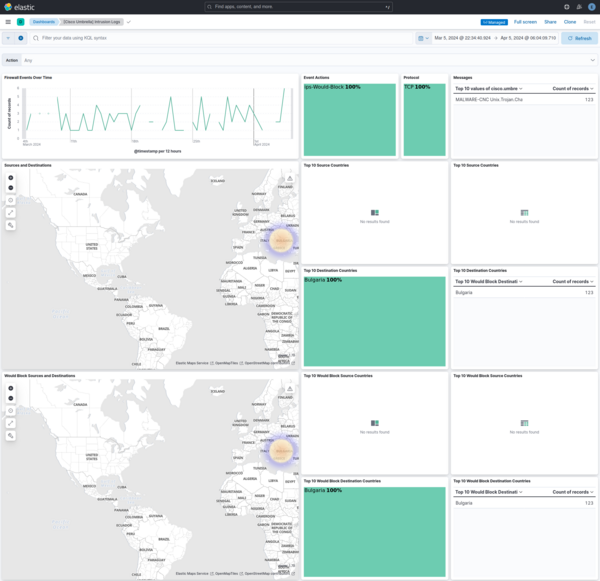Expand the Action control dropdown
The image size is (600, 581).
(x=592, y=60)
